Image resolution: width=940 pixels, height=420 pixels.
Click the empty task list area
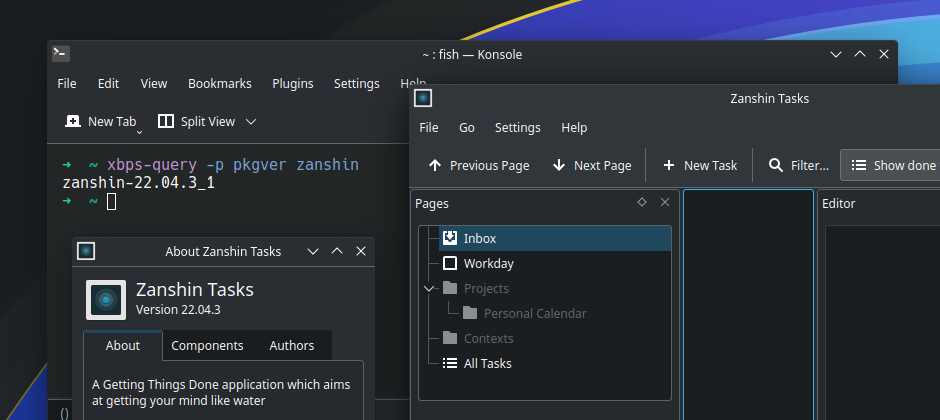(748, 304)
